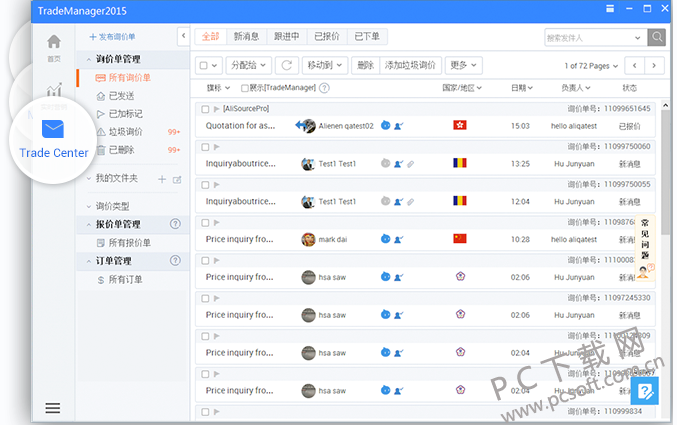Click help icon next to 展示[TradeManager]
Viewport: 677px width, 425px height.
click(x=324, y=88)
